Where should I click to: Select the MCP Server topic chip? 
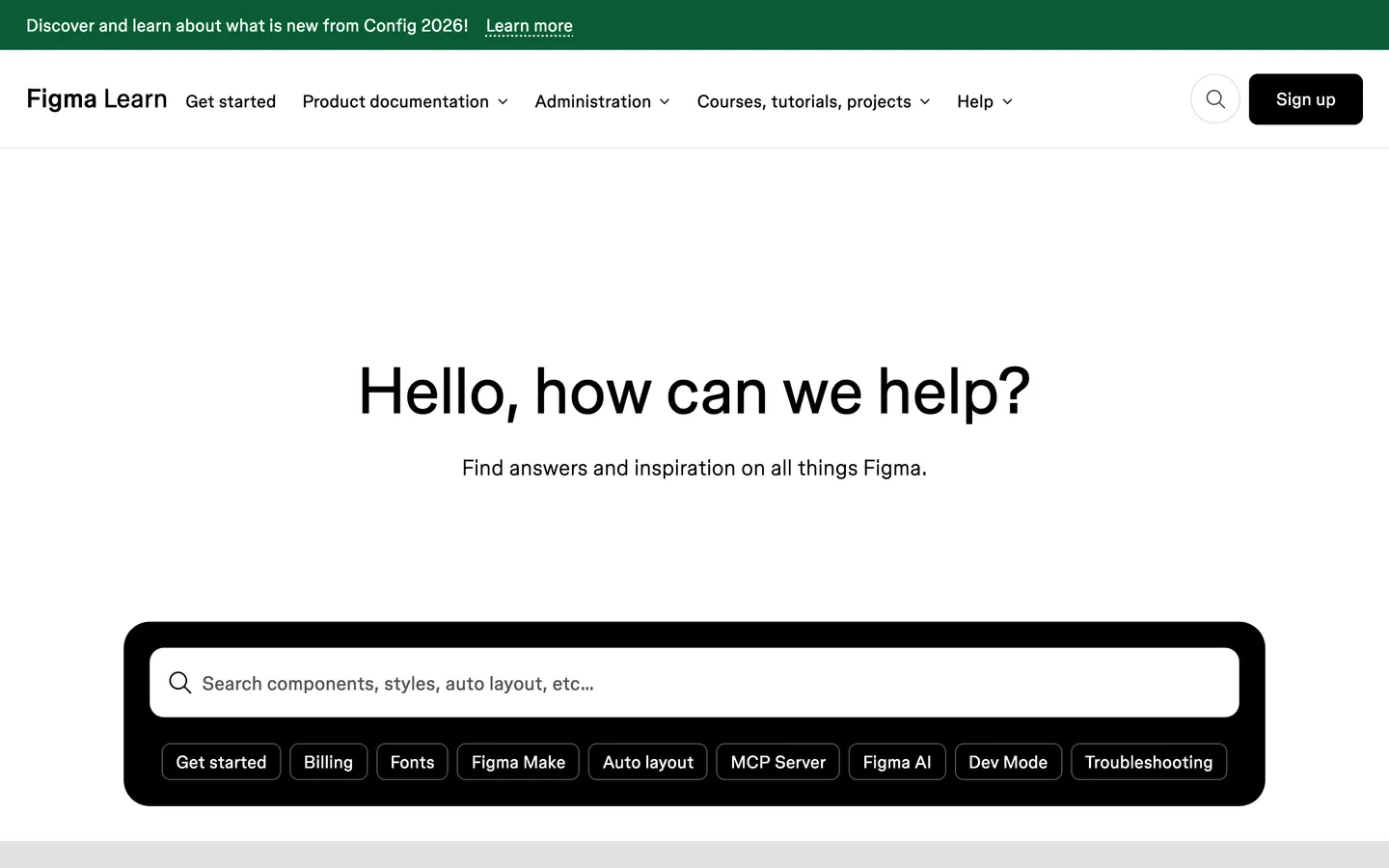(x=777, y=762)
